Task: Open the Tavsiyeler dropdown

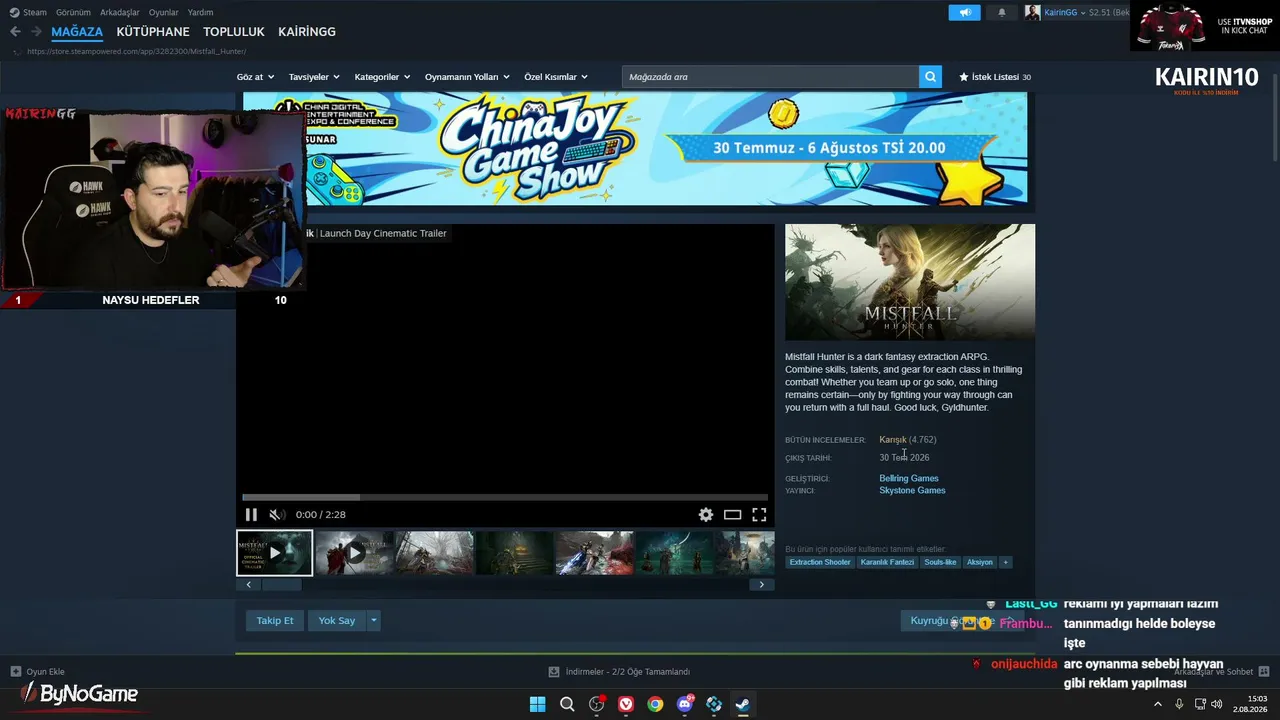Action: tap(314, 77)
